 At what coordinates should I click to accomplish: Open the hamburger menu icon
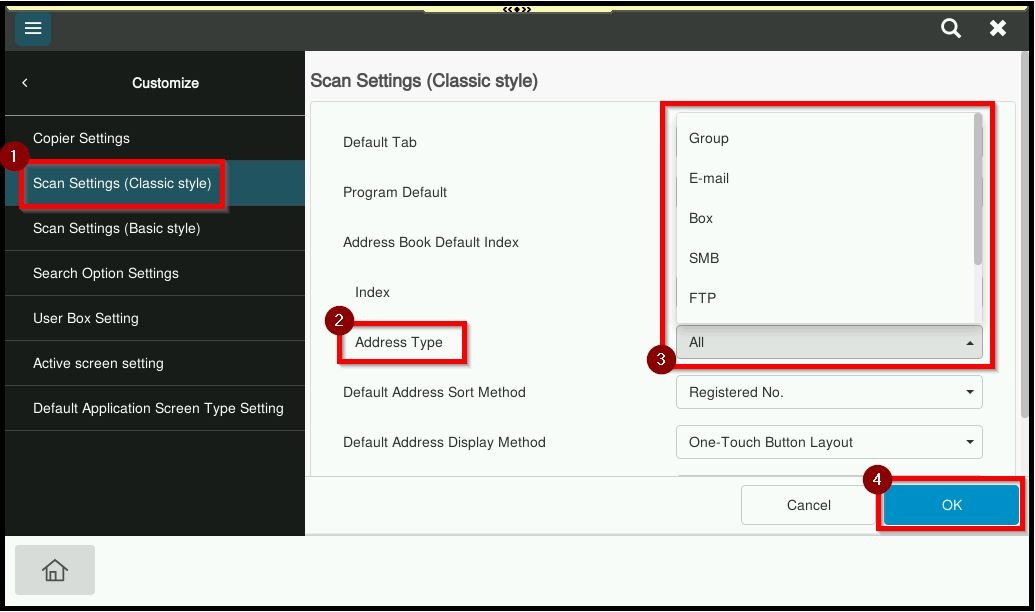click(x=33, y=29)
